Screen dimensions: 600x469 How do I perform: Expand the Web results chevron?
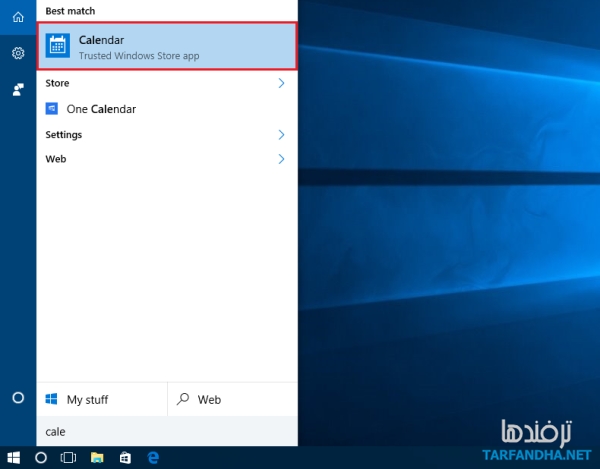pos(281,159)
